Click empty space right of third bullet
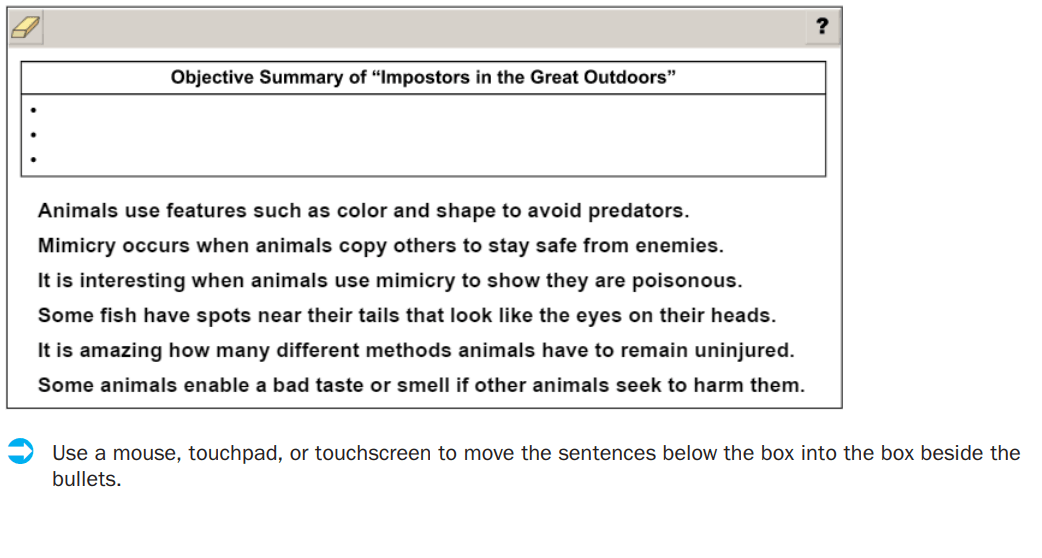The height and width of the screenshot is (558, 1042). tap(431, 159)
